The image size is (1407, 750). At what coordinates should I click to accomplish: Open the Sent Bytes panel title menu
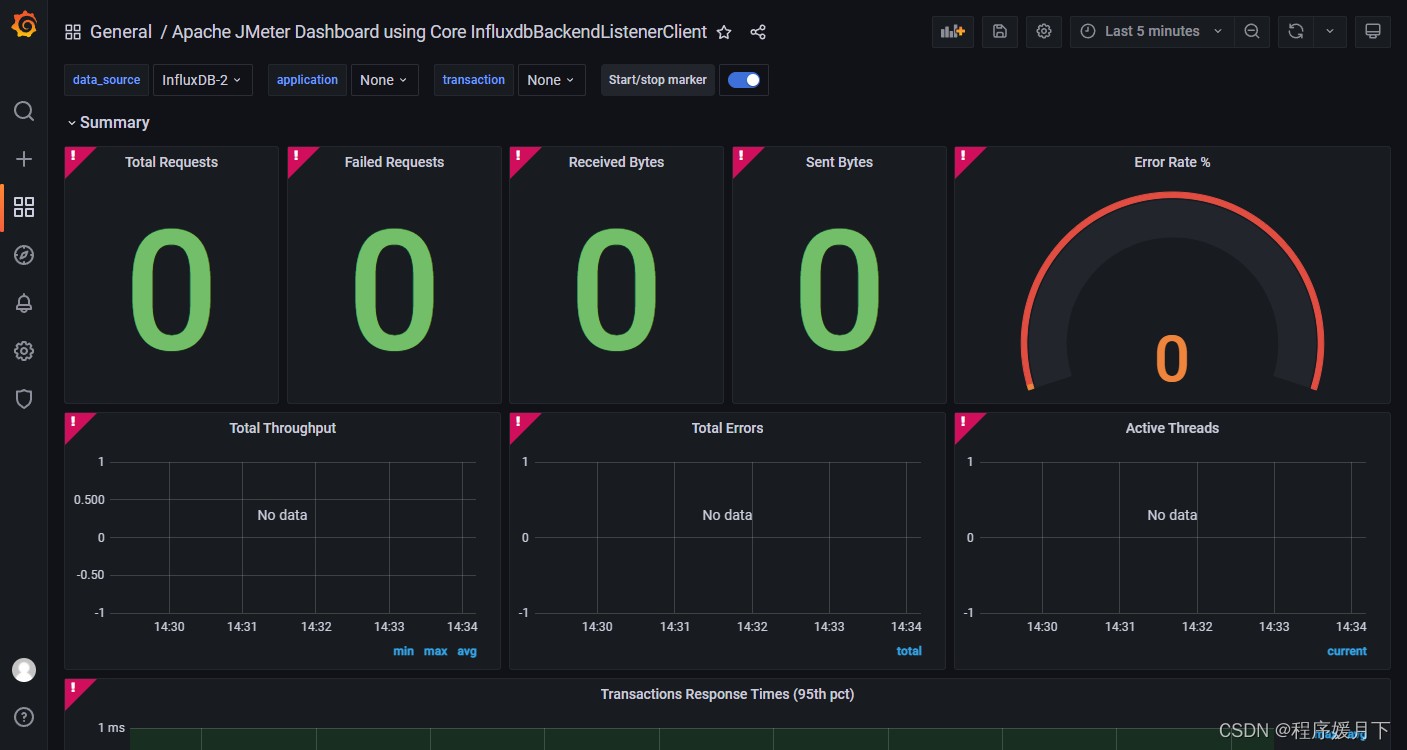[839, 162]
